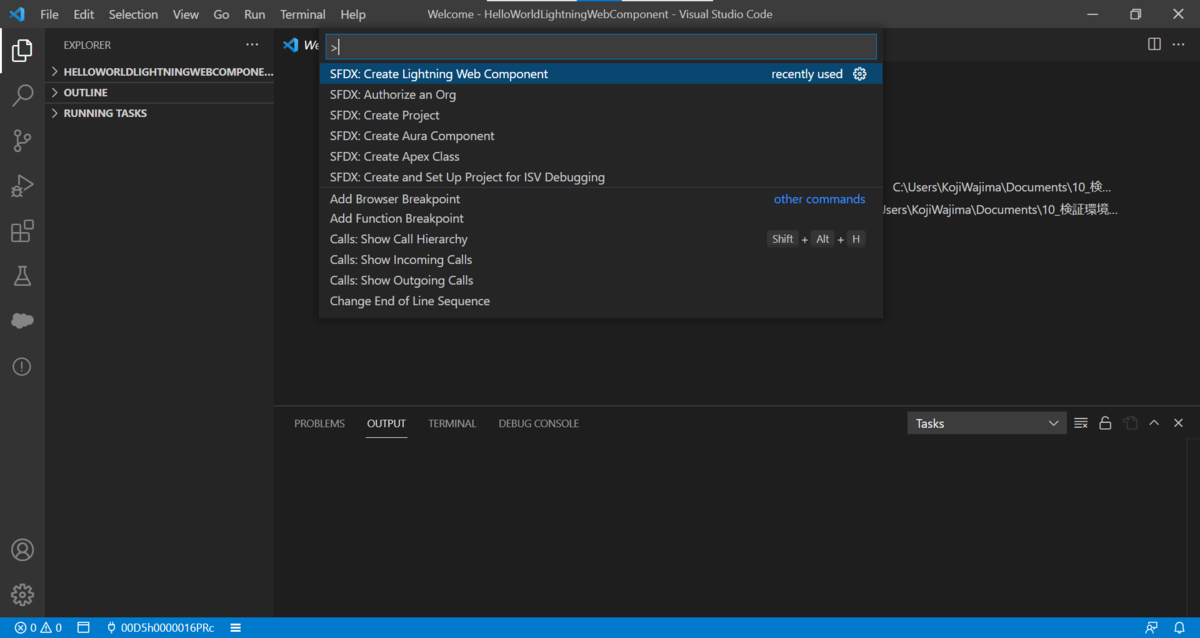1200x638 pixels.
Task: Select Change End of Line Sequence
Action: (601, 301)
